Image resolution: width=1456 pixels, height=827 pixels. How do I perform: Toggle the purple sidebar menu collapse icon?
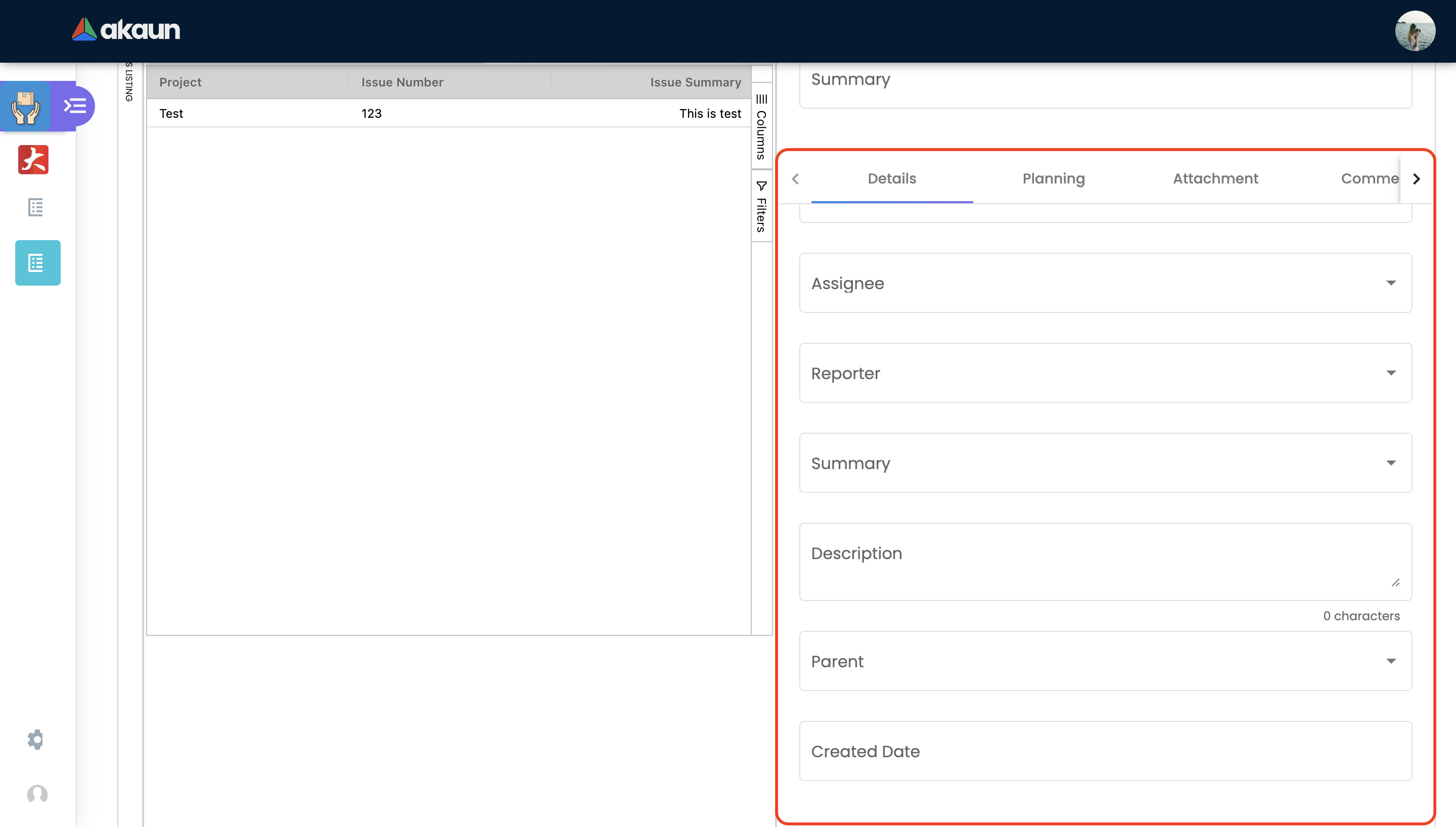(75, 106)
